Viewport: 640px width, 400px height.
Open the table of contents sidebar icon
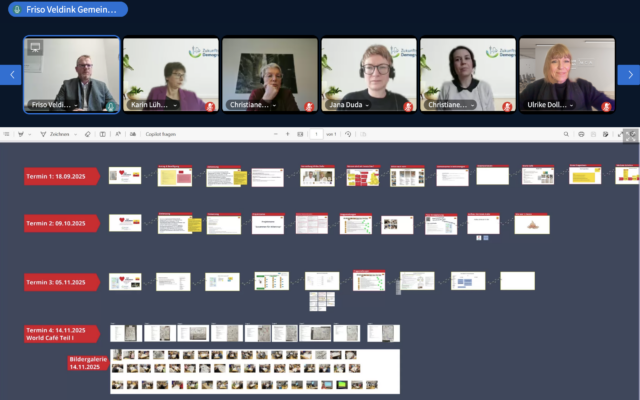pos(6,134)
